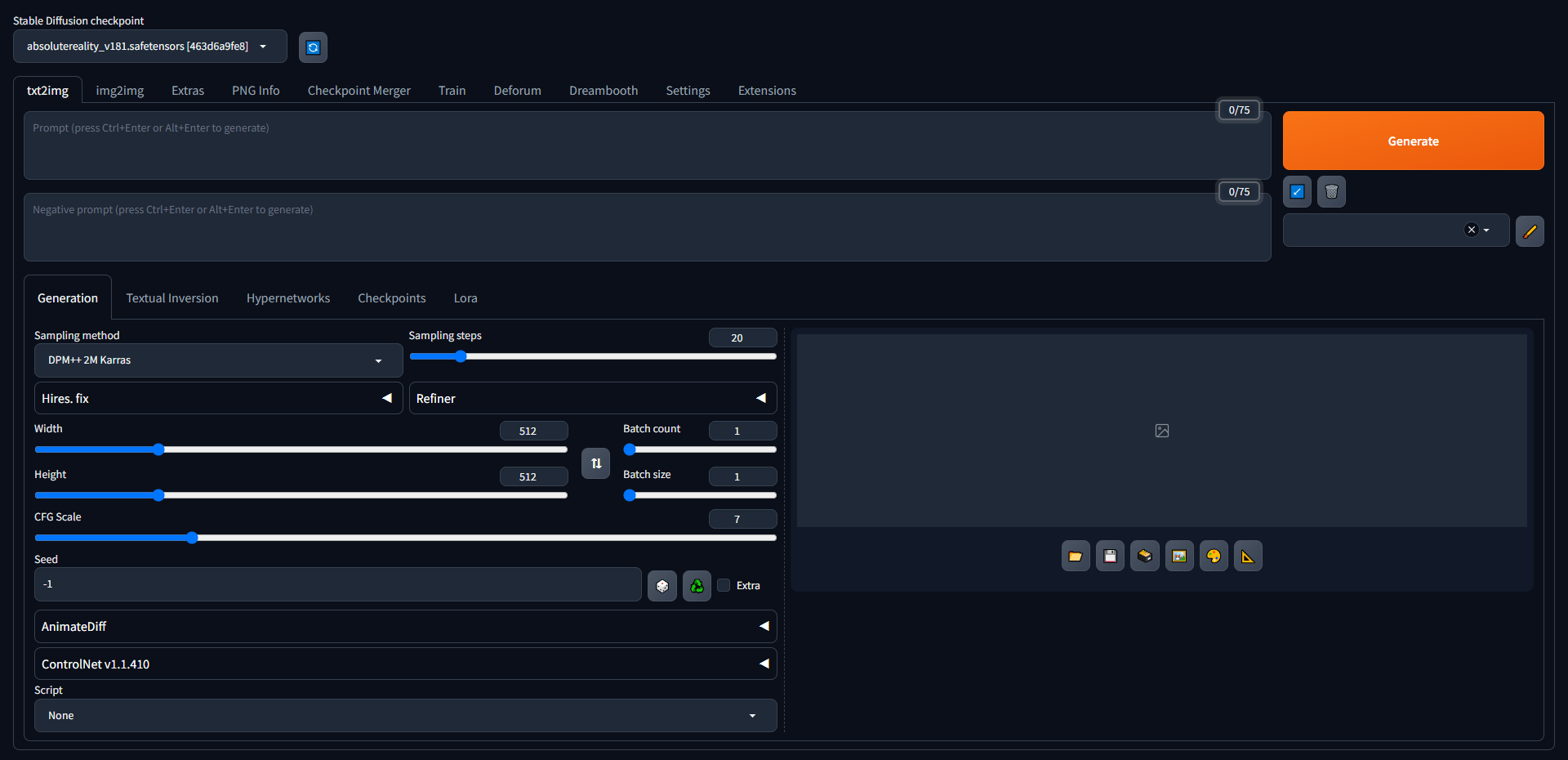1568x760 pixels.
Task: Open the Script dropdown showing None
Action: click(x=406, y=715)
